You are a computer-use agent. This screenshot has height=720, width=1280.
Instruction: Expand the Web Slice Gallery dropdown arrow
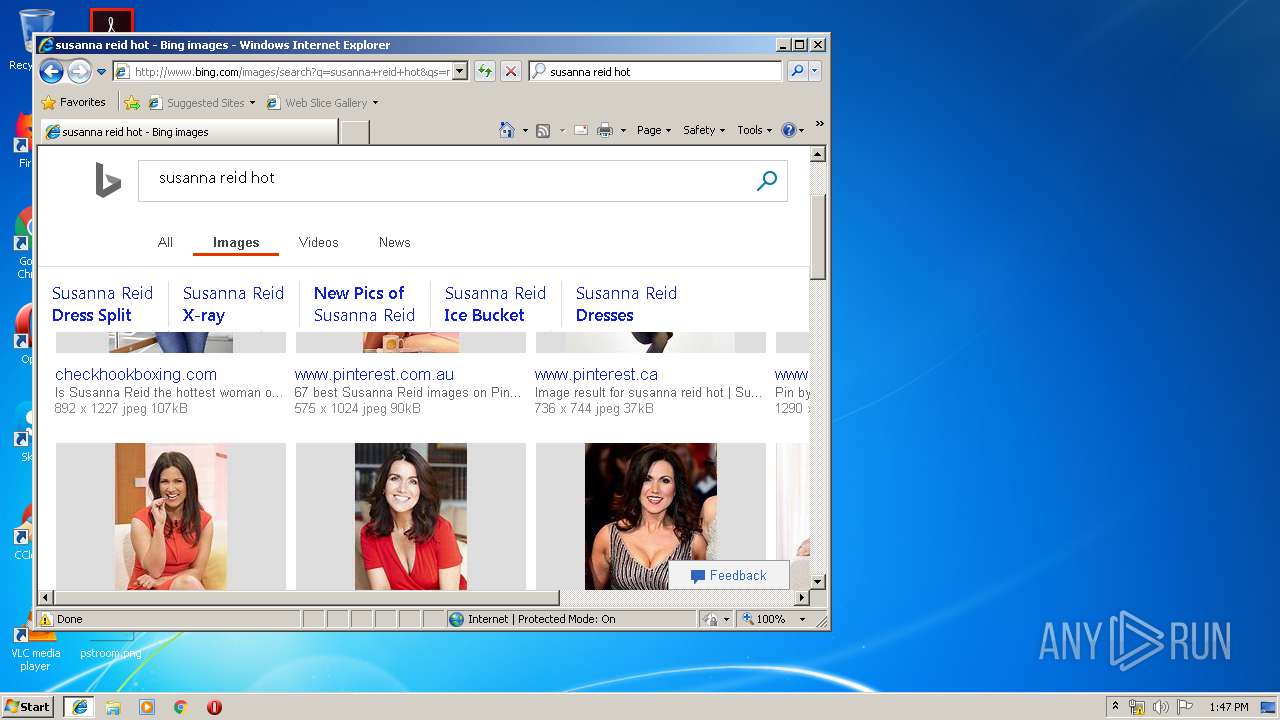[375, 102]
